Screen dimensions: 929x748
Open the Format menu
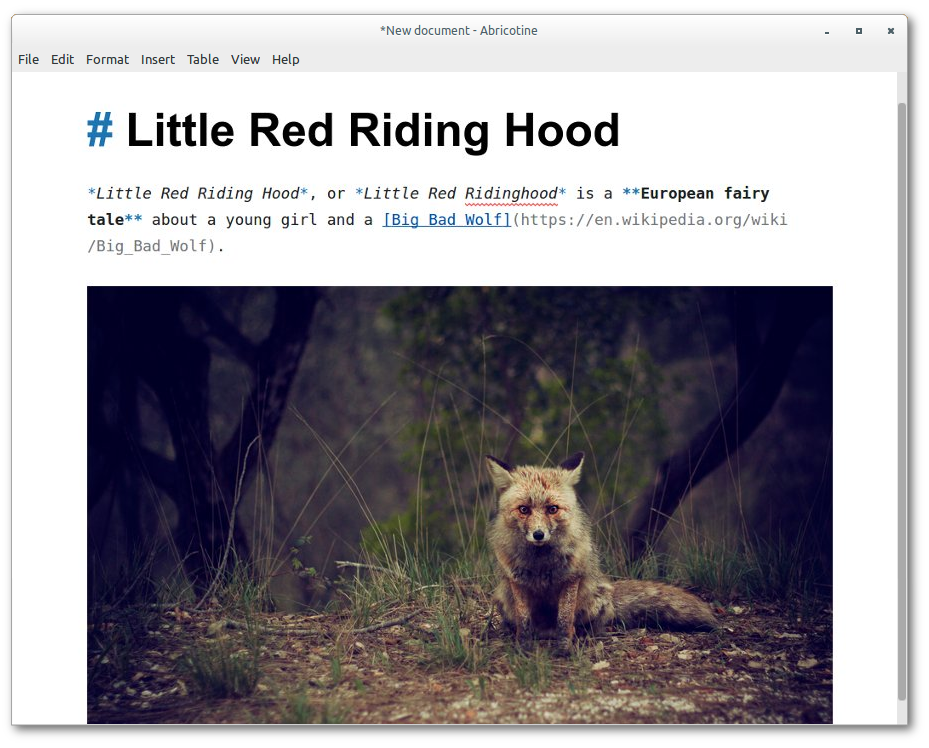107,60
